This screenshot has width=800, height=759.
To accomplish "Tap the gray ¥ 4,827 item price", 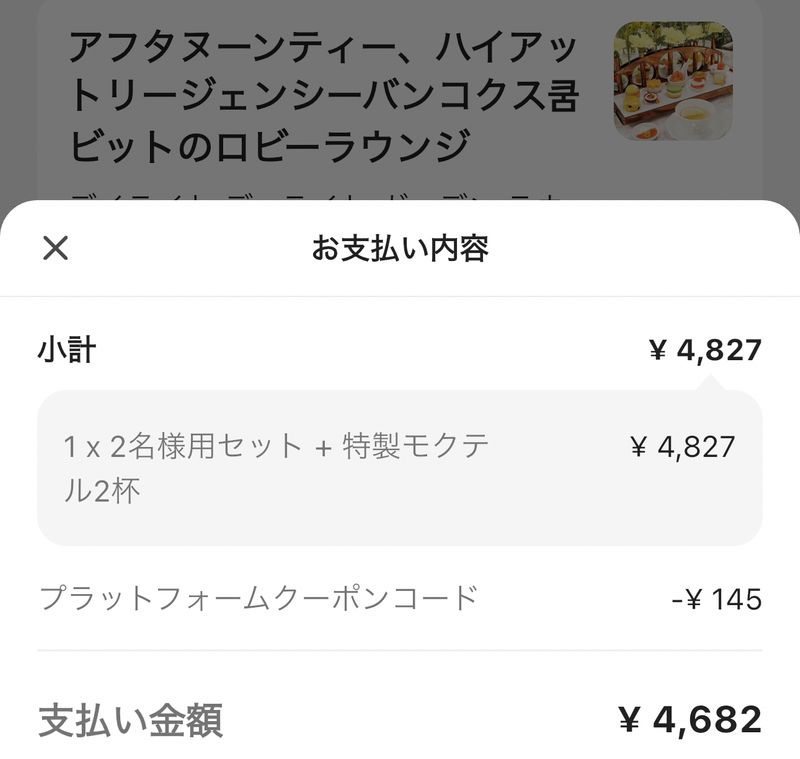I will [683, 447].
